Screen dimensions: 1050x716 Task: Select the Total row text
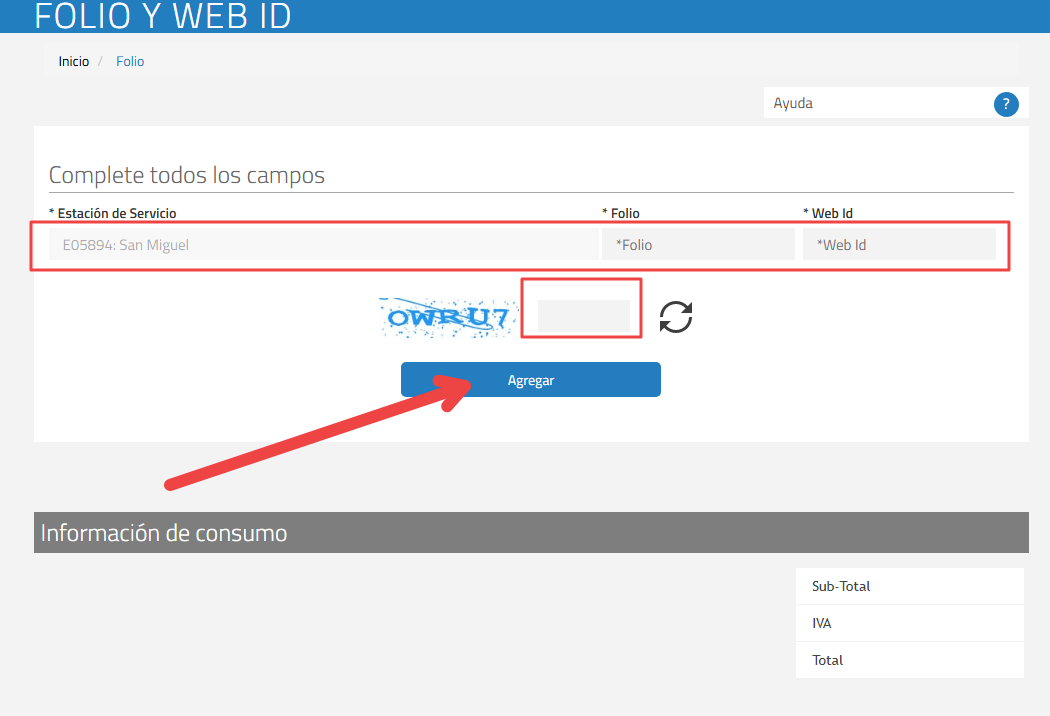point(828,660)
